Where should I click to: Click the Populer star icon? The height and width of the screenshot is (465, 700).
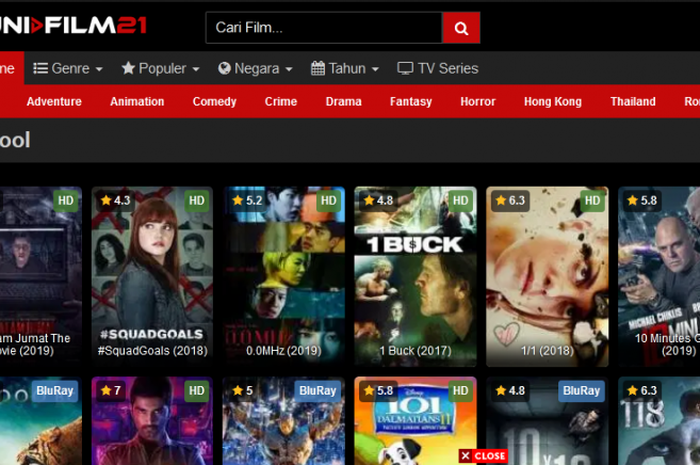(128, 68)
